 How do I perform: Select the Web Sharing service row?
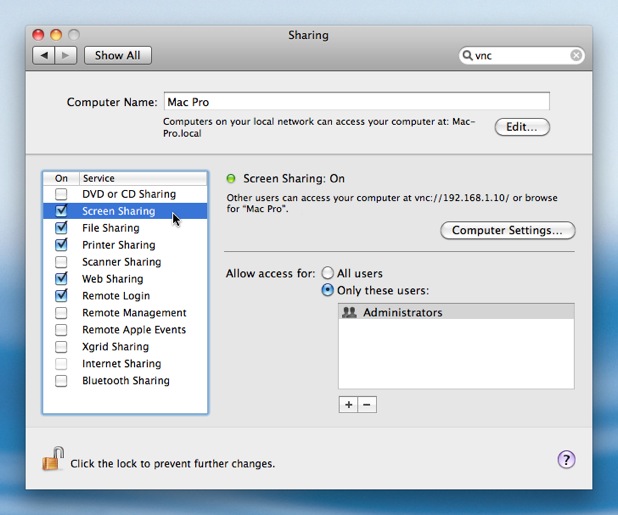[125, 279]
